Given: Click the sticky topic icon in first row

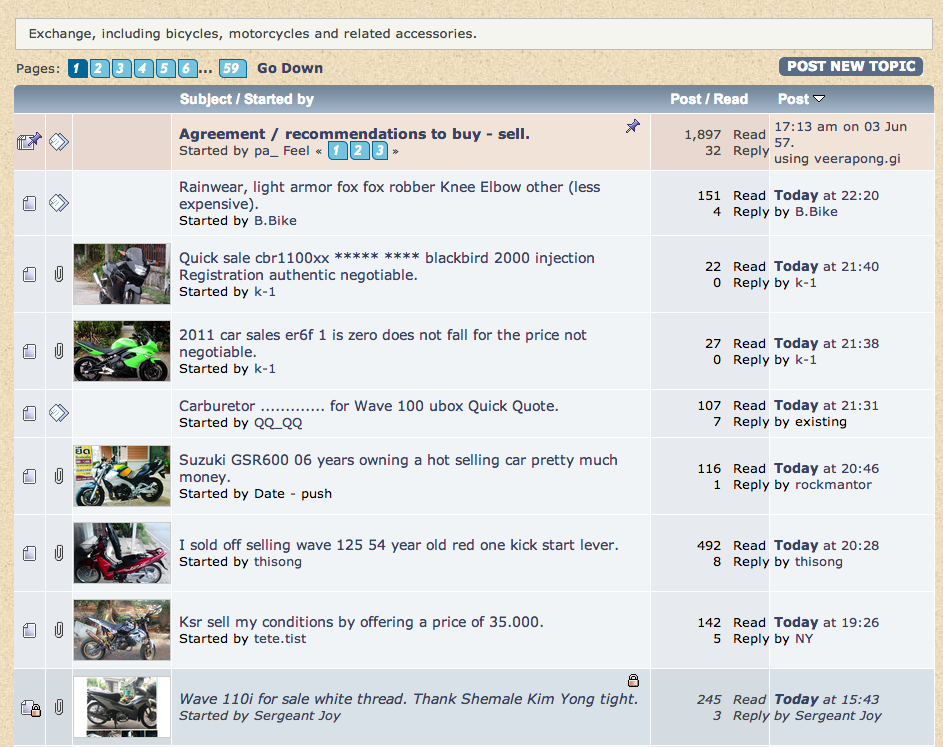Looking at the screenshot, I should tap(29, 142).
